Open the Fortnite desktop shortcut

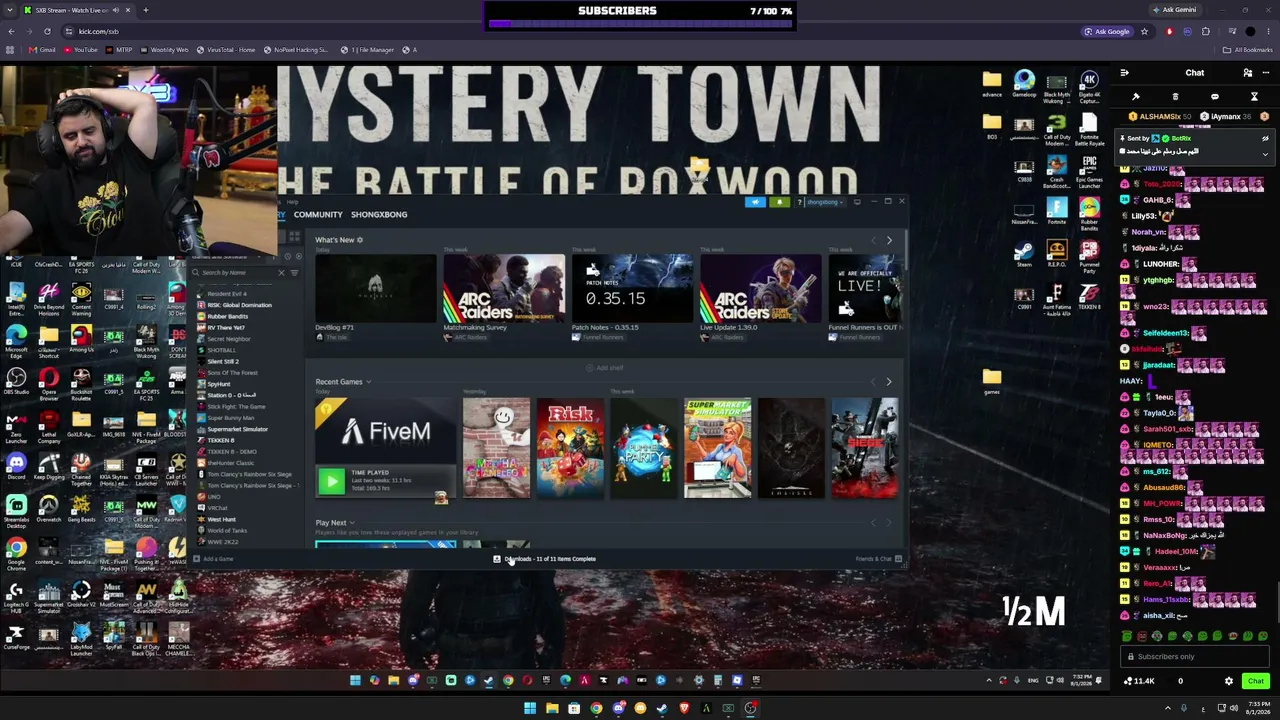click(1056, 211)
